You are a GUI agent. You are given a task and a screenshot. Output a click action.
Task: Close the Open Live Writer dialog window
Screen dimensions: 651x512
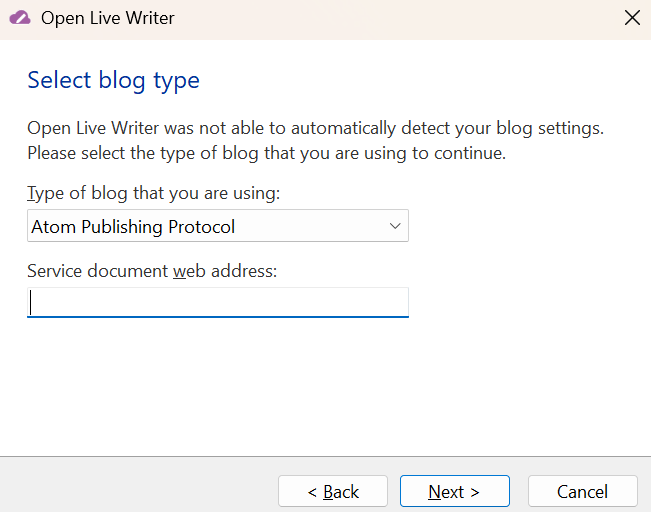click(631, 18)
